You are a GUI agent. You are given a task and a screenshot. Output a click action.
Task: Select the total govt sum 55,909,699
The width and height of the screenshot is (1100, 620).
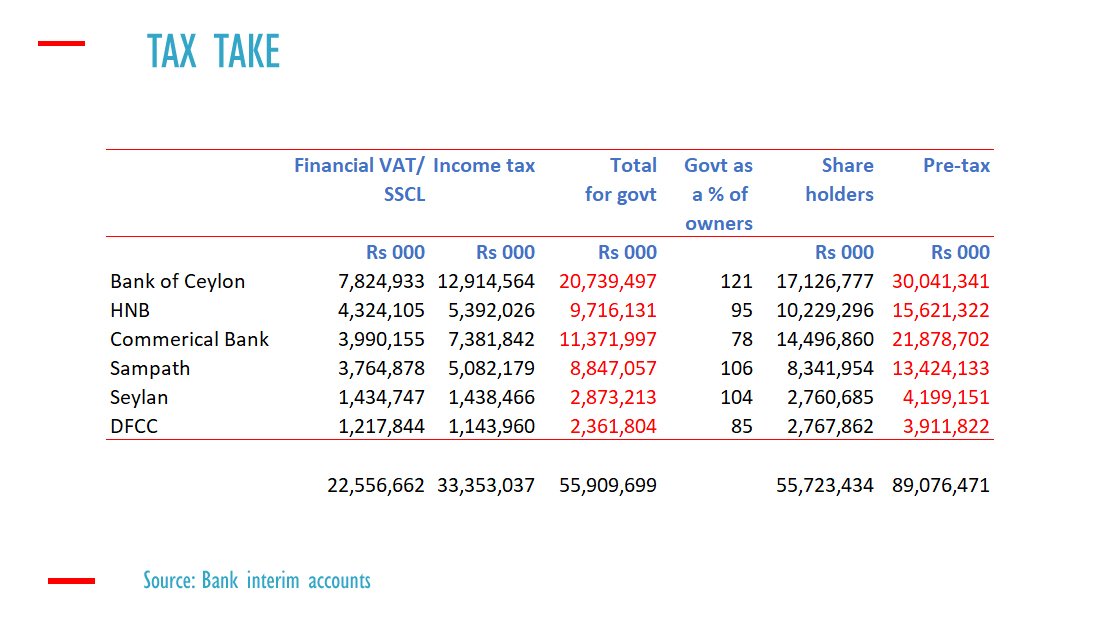click(x=608, y=486)
